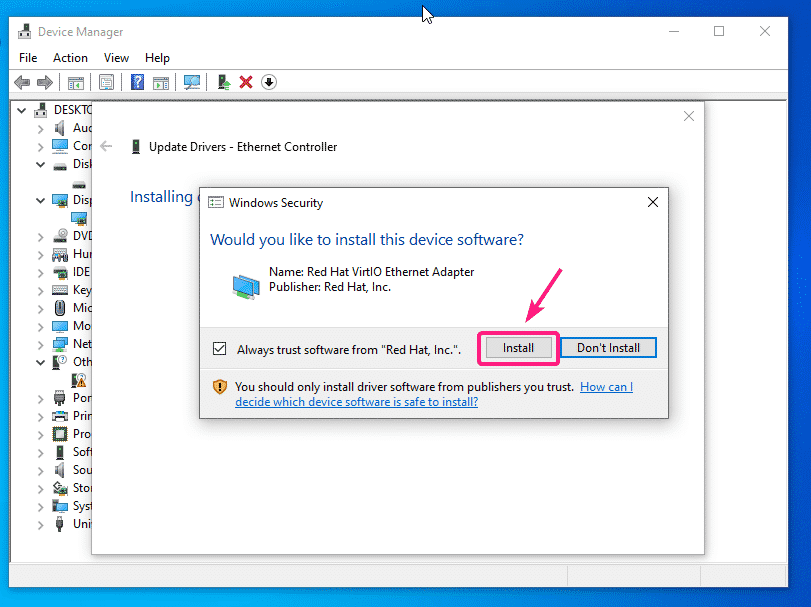Toggle the Show/Hide Console Tree toolbar icon

pos(76,82)
